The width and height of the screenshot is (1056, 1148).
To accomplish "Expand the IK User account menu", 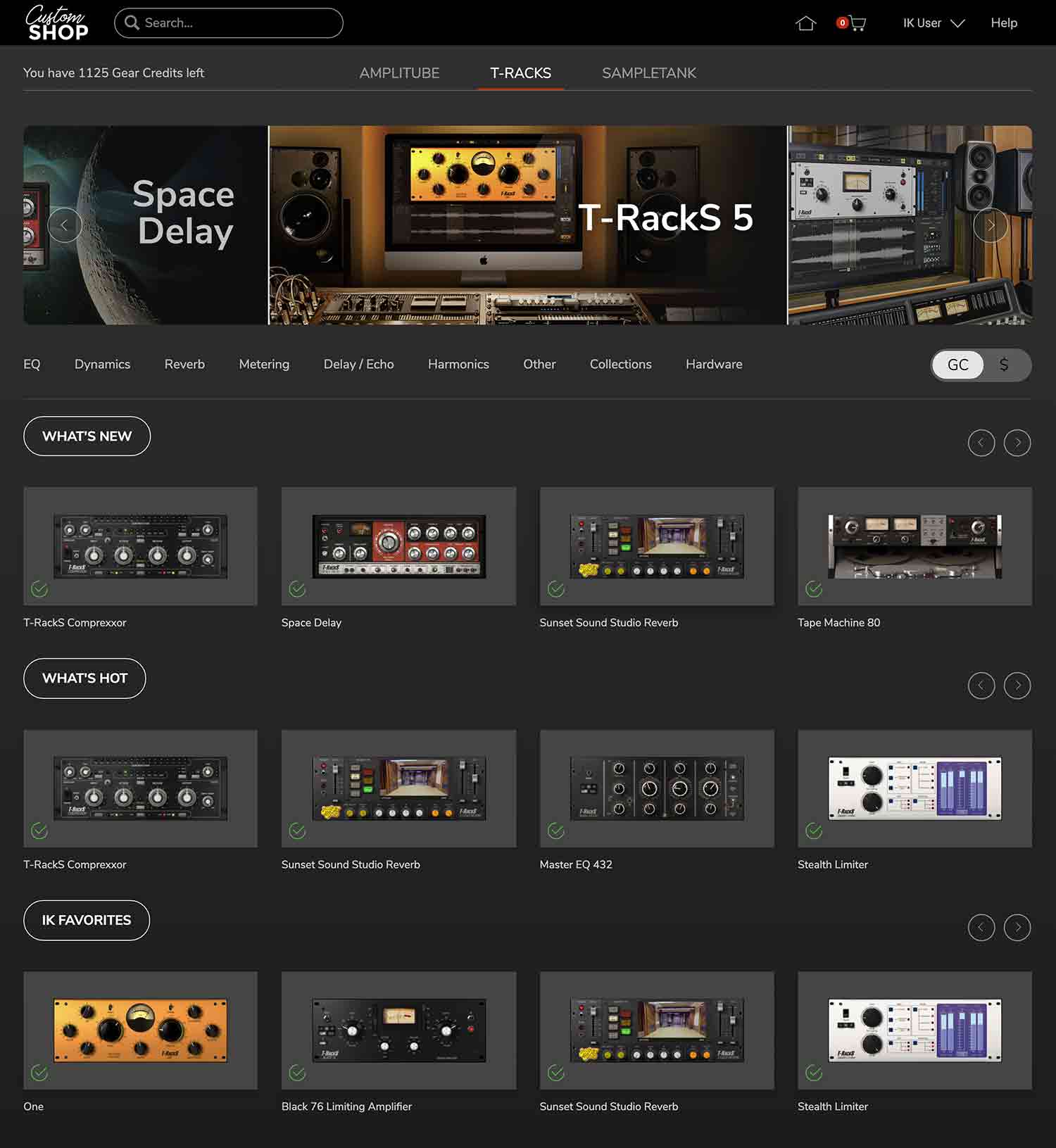I will tap(933, 23).
